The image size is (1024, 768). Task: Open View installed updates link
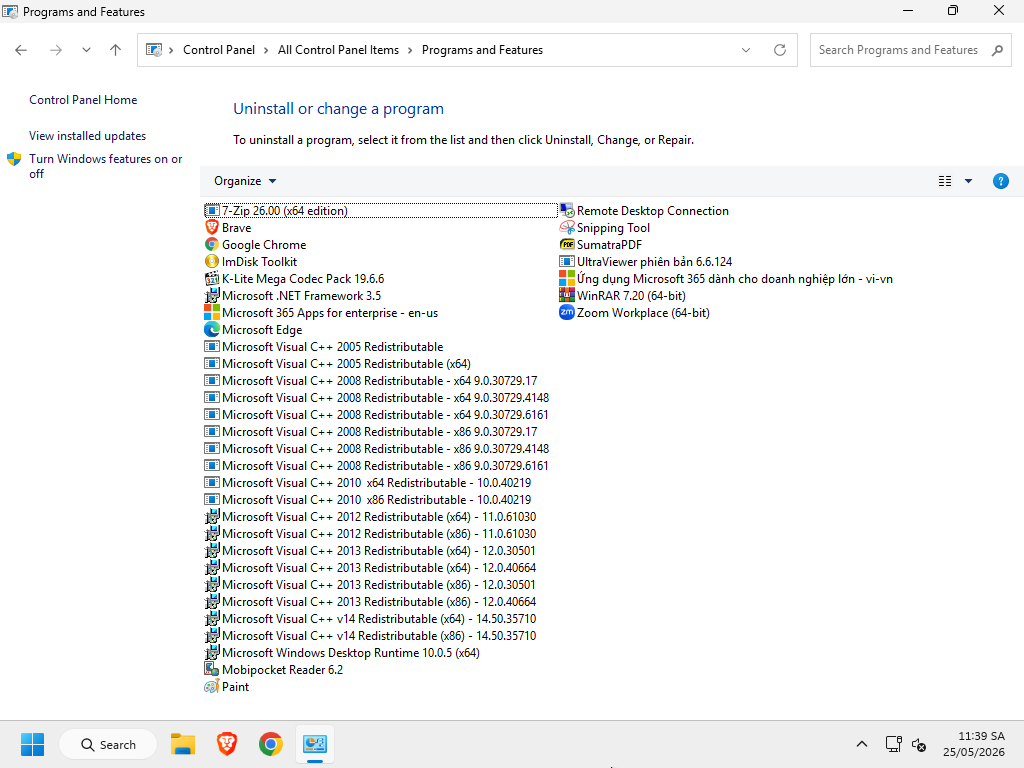click(88, 136)
